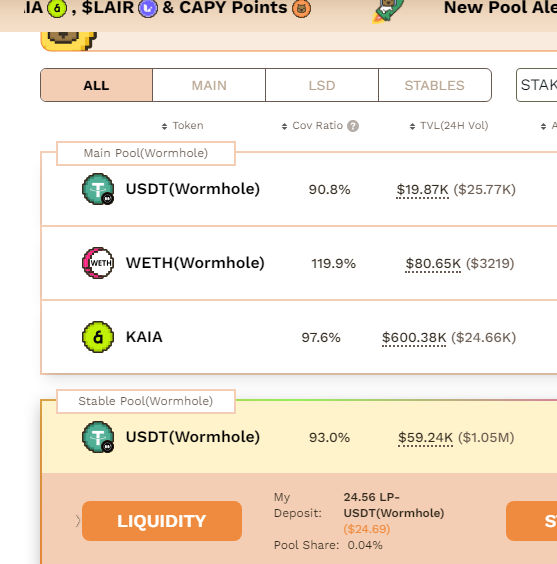Click the $LAIR blue icon in banner
557x564 pixels.
pyautogui.click(x=148, y=8)
